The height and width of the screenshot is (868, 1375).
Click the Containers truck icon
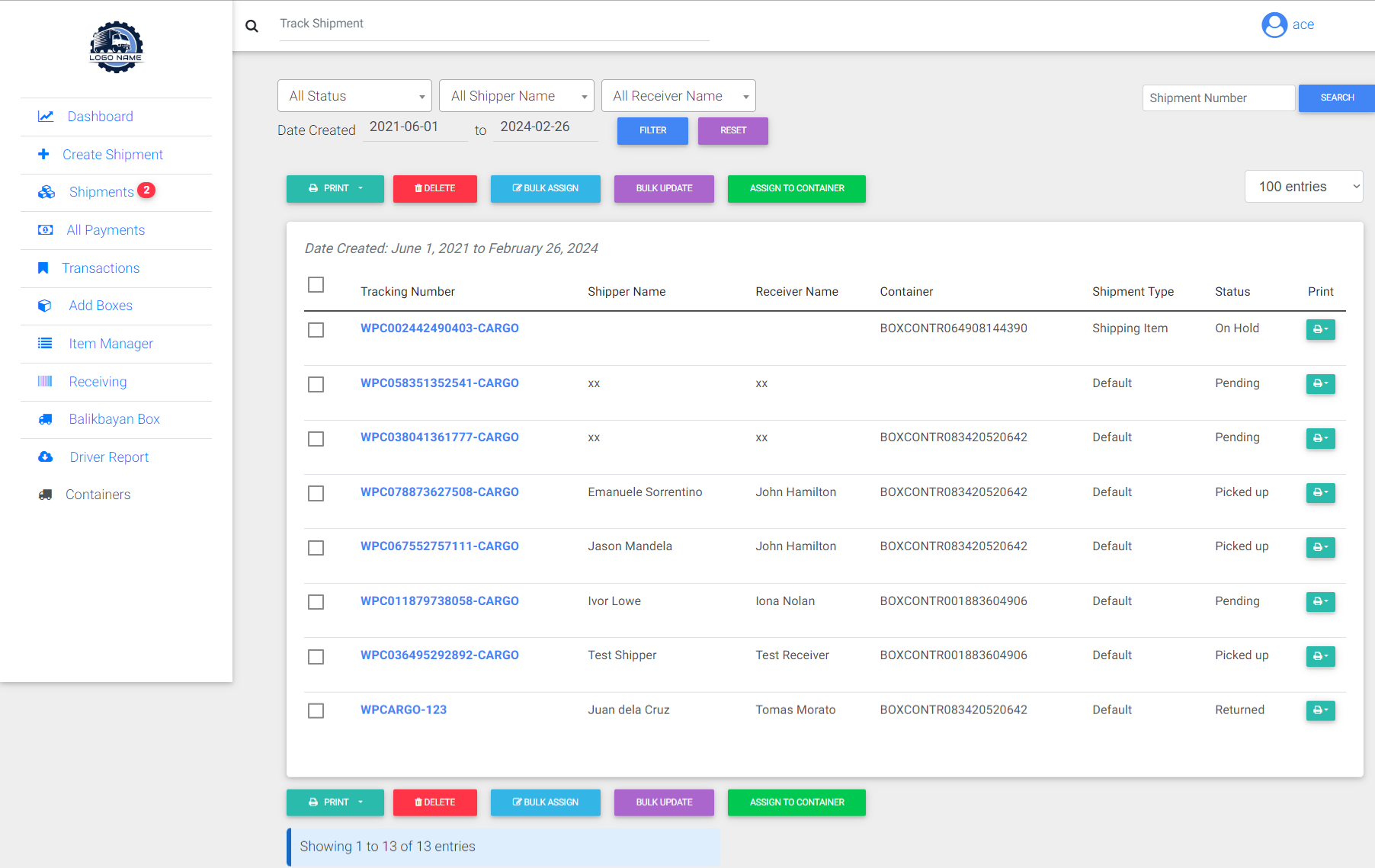click(46, 495)
